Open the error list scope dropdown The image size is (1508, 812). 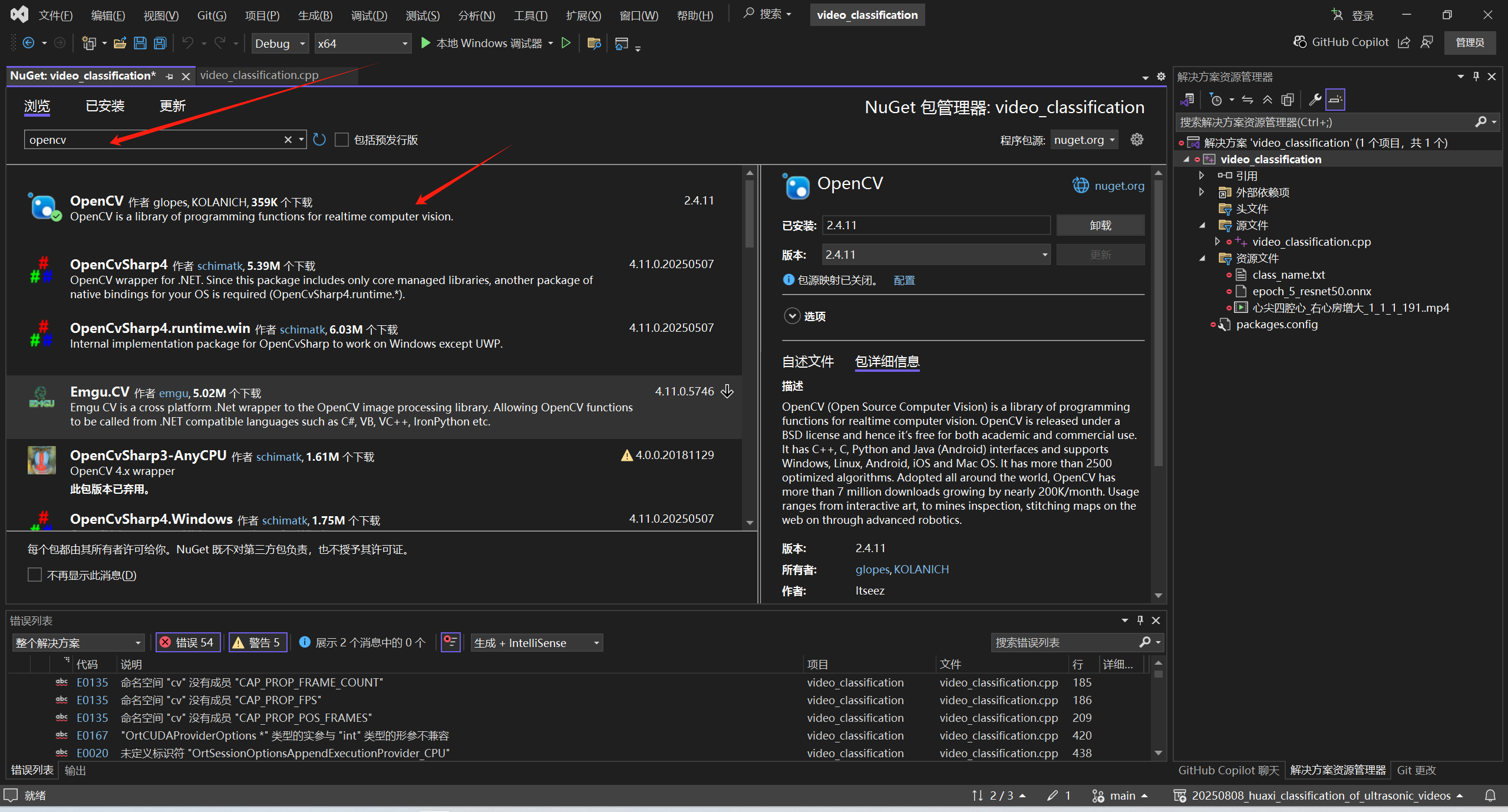pyautogui.click(x=78, y=642)
